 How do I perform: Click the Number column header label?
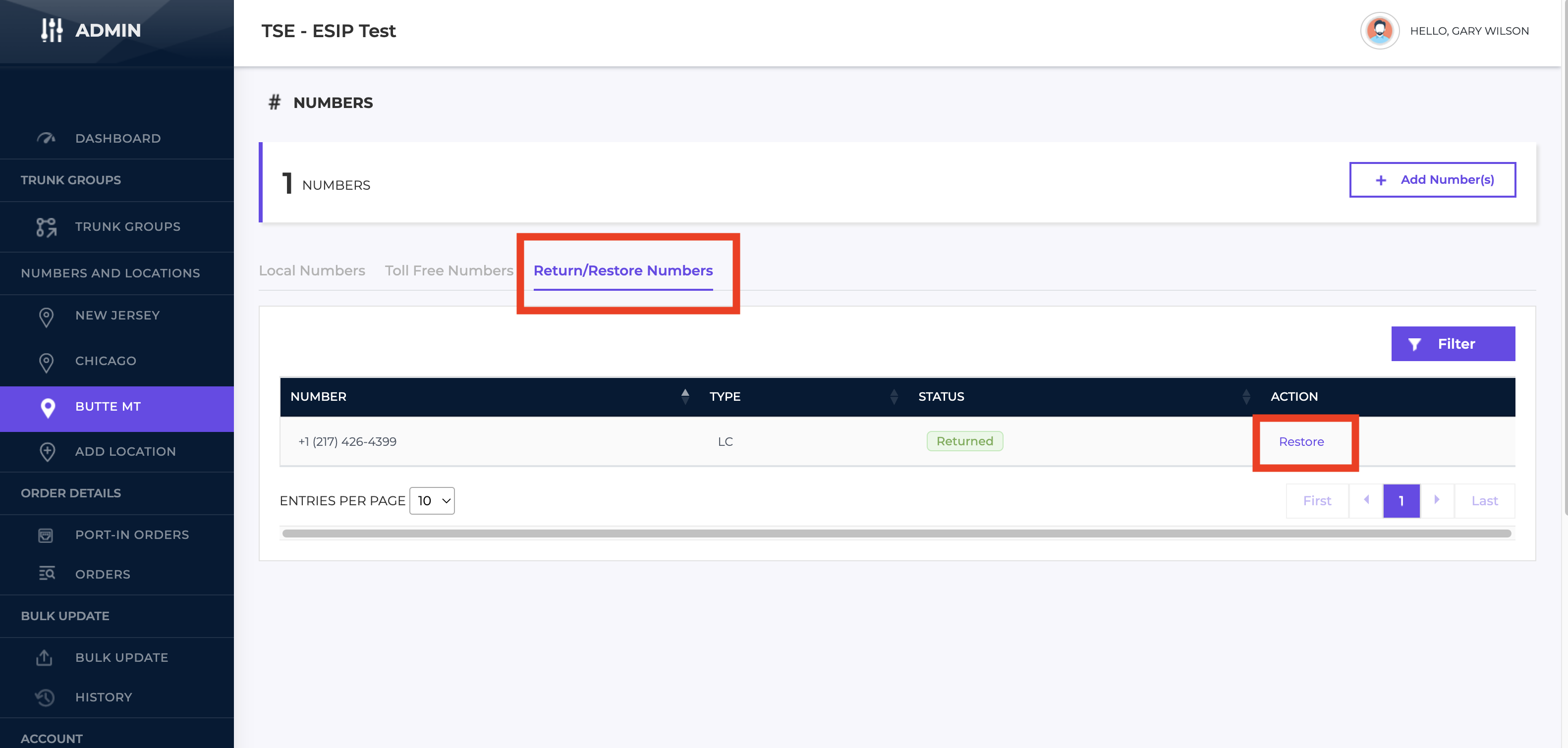pyautogui.click(x=318, y=397)
